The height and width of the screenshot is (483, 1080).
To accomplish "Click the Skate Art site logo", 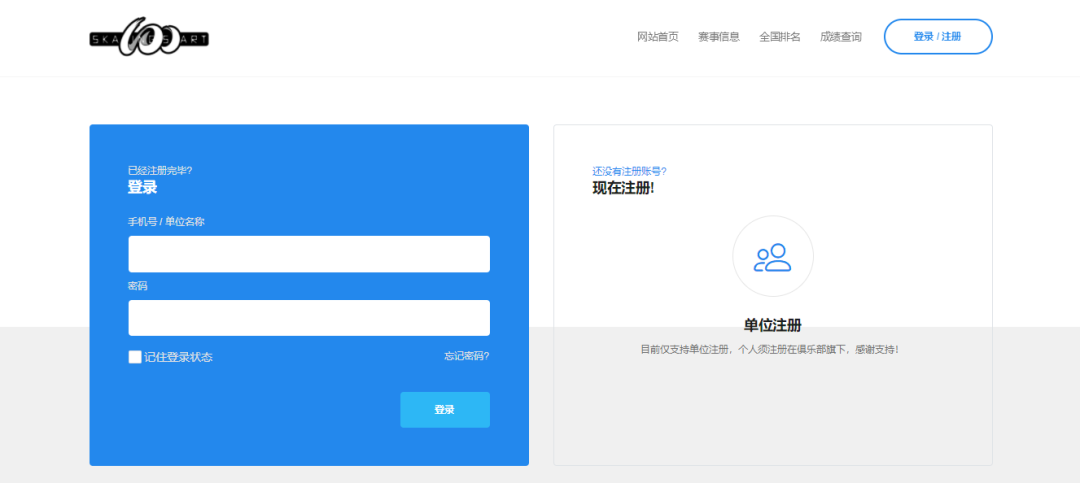I will [148, 38].
